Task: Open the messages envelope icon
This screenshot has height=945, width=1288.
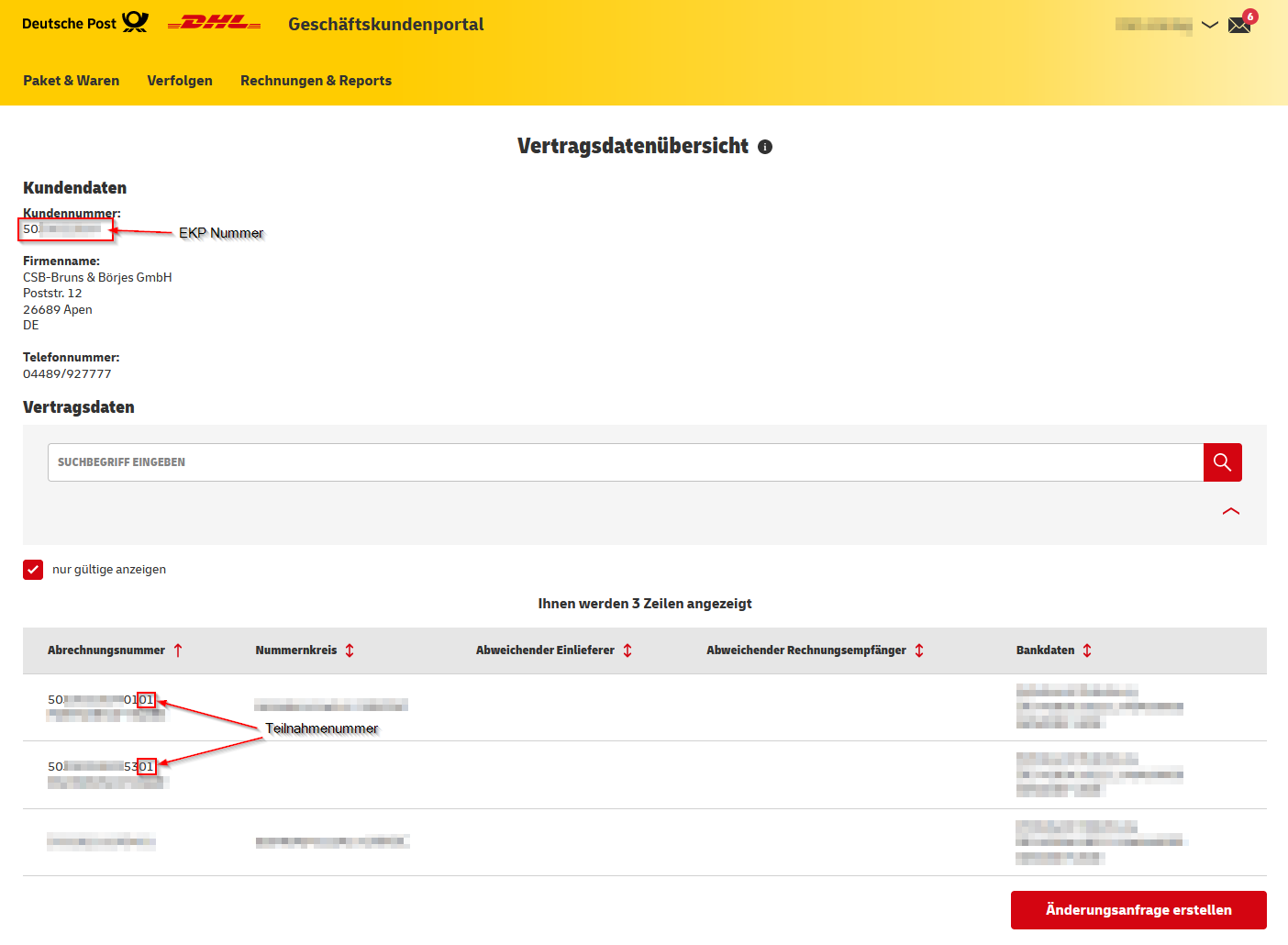Action: coord(1239,25)
